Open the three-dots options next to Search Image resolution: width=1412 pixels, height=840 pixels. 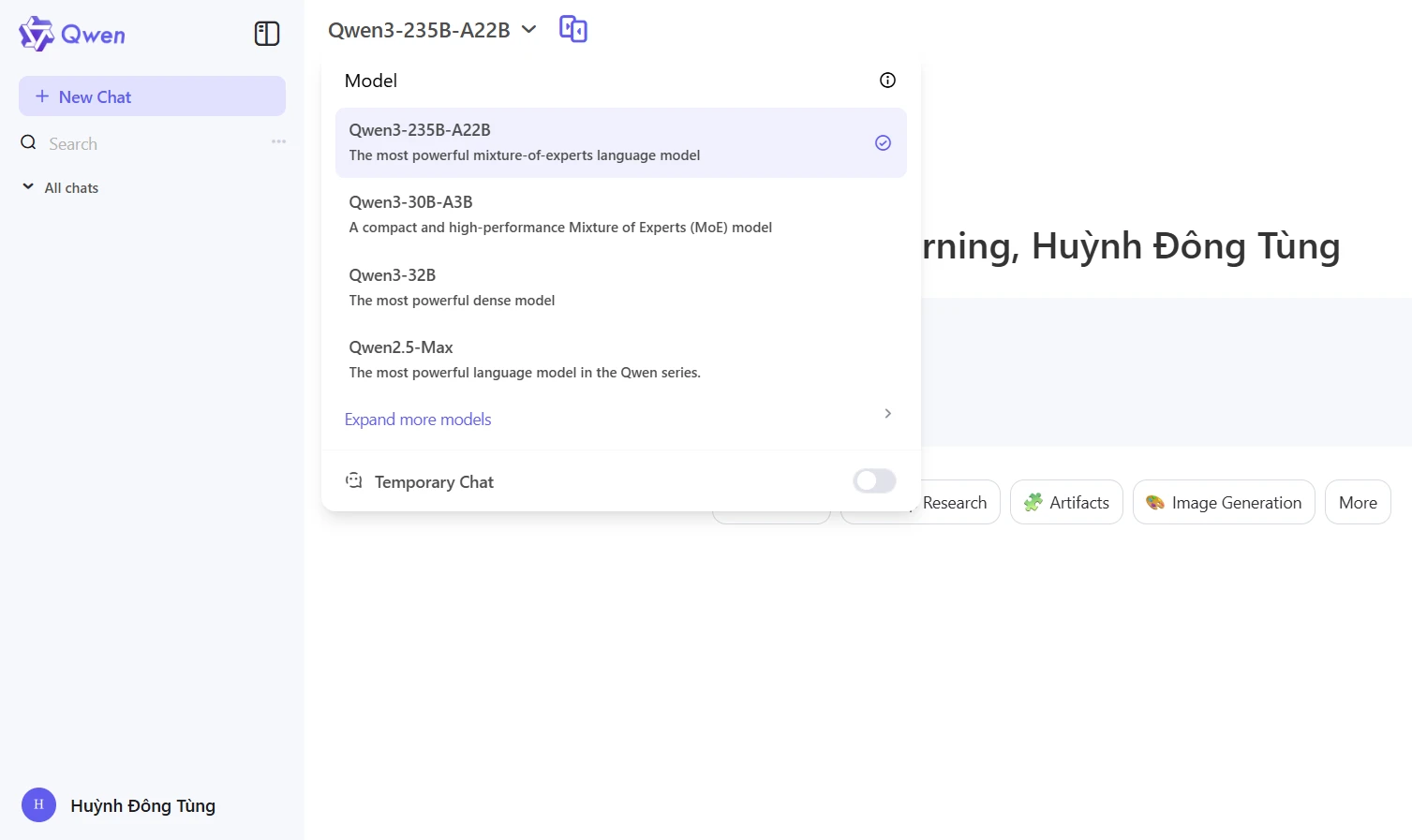[278, 141]
